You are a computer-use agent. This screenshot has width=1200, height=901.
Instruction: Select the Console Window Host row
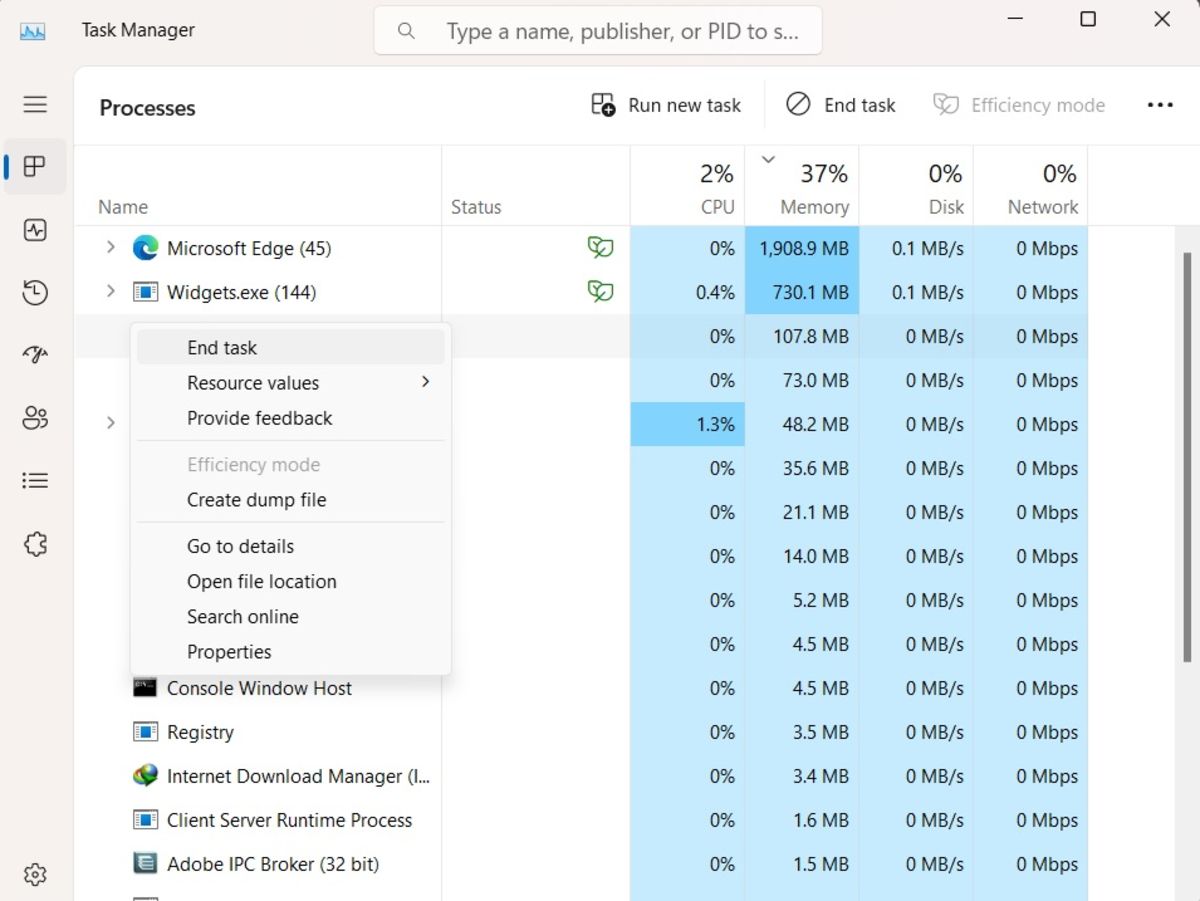(x=581, y=688)
